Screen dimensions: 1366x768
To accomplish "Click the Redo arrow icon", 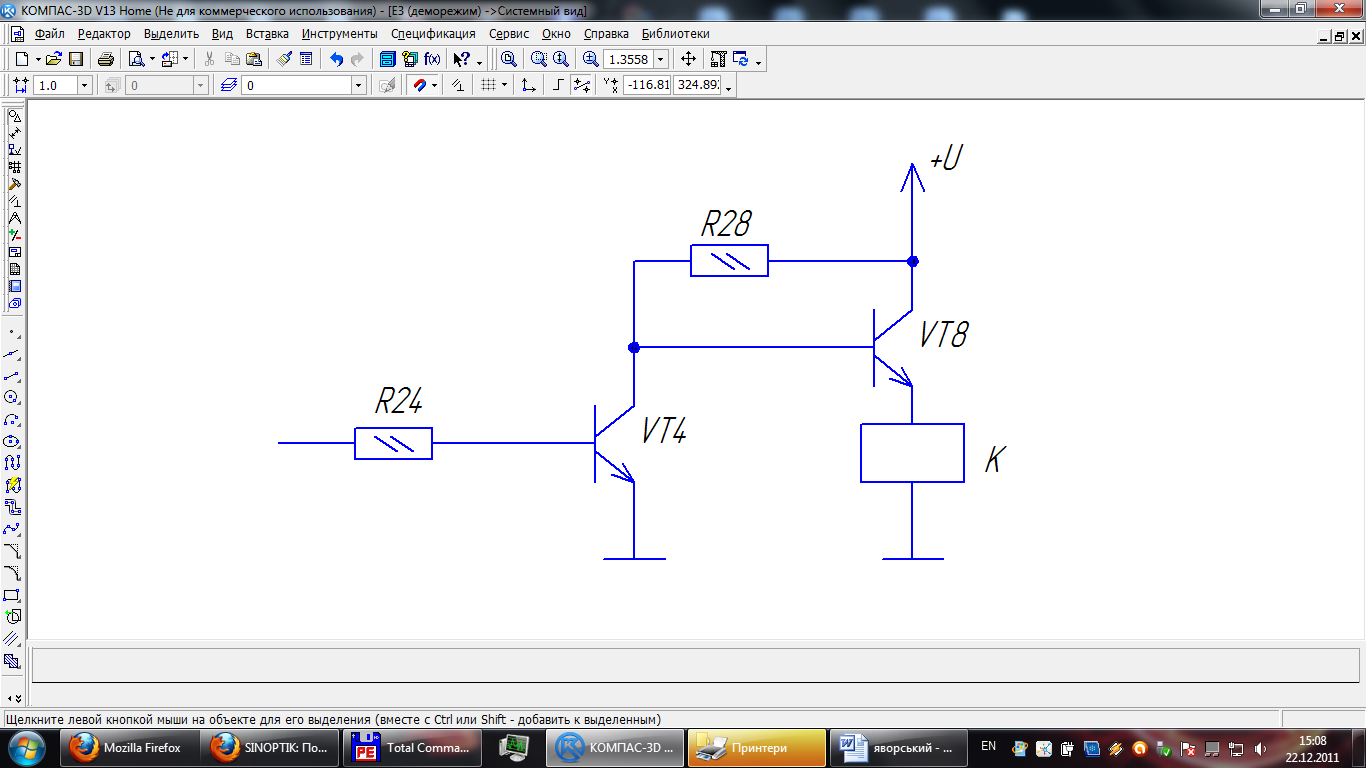I will click(357, 59).
